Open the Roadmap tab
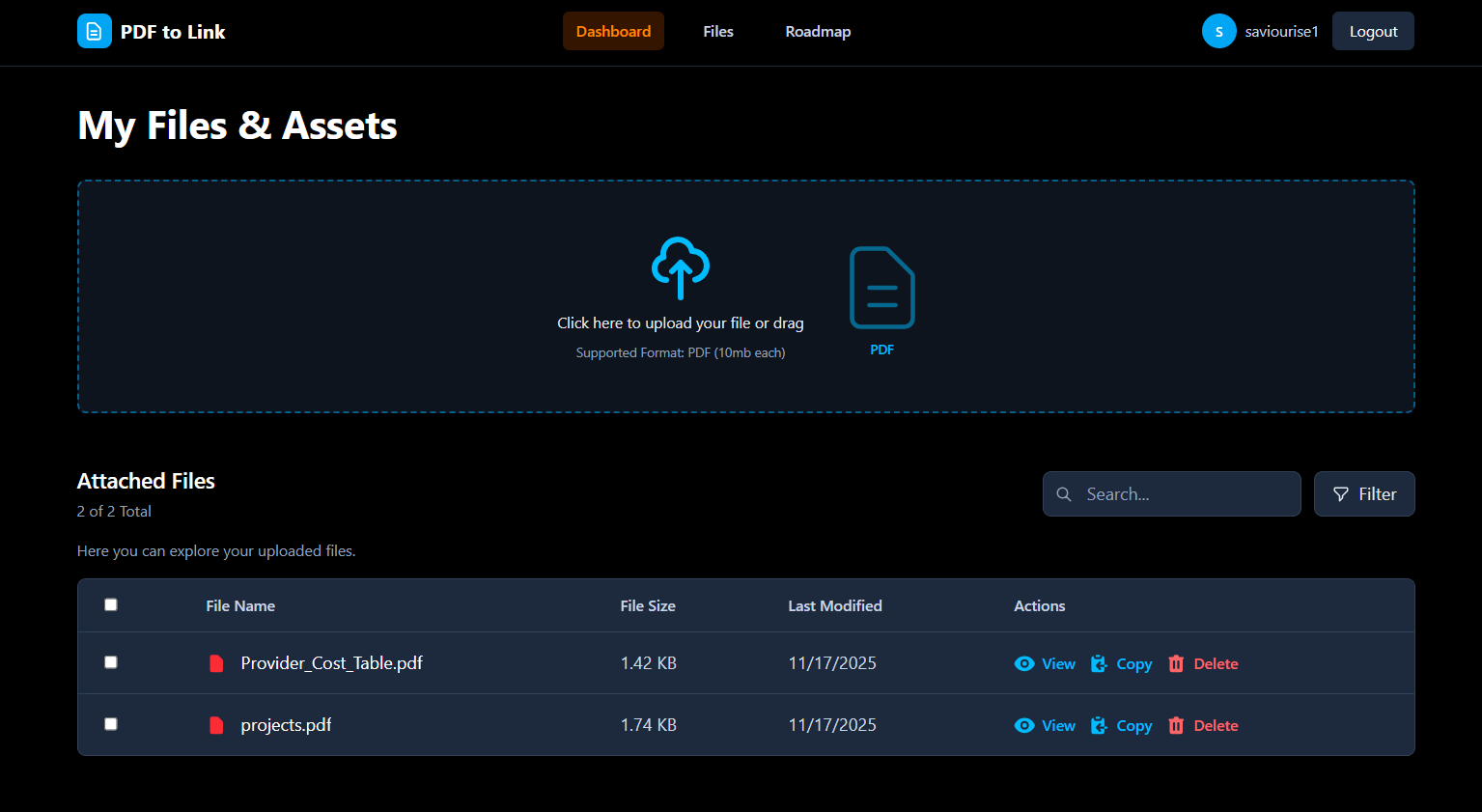1482x812 pixels. coord(818,32)
